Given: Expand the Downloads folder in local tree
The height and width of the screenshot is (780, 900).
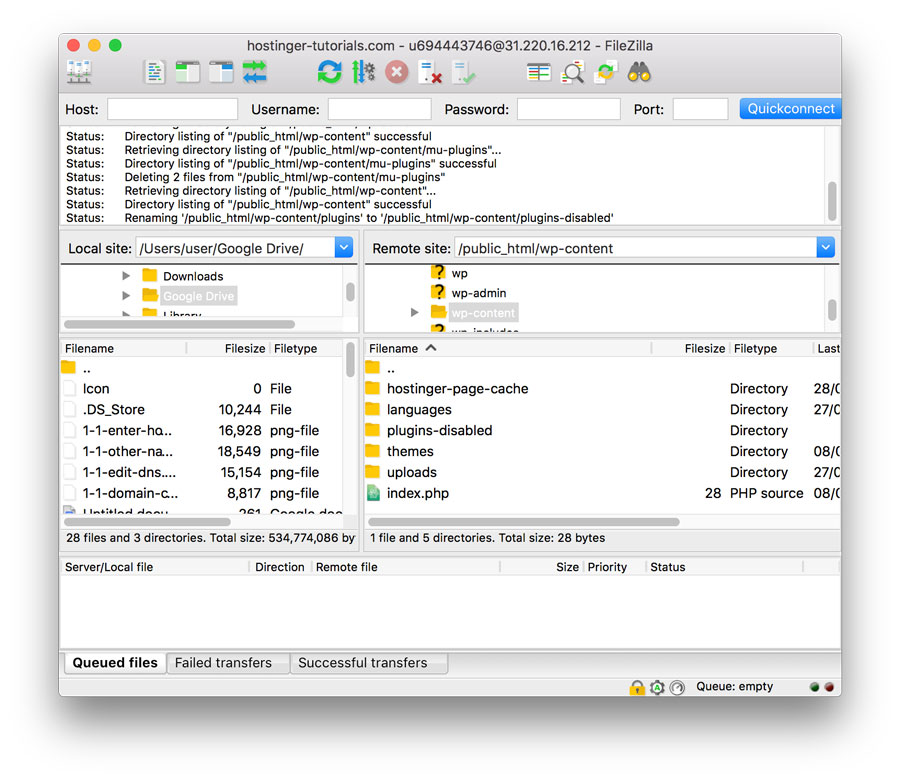Looking at the screenshot, I should (x=126, y=276).
